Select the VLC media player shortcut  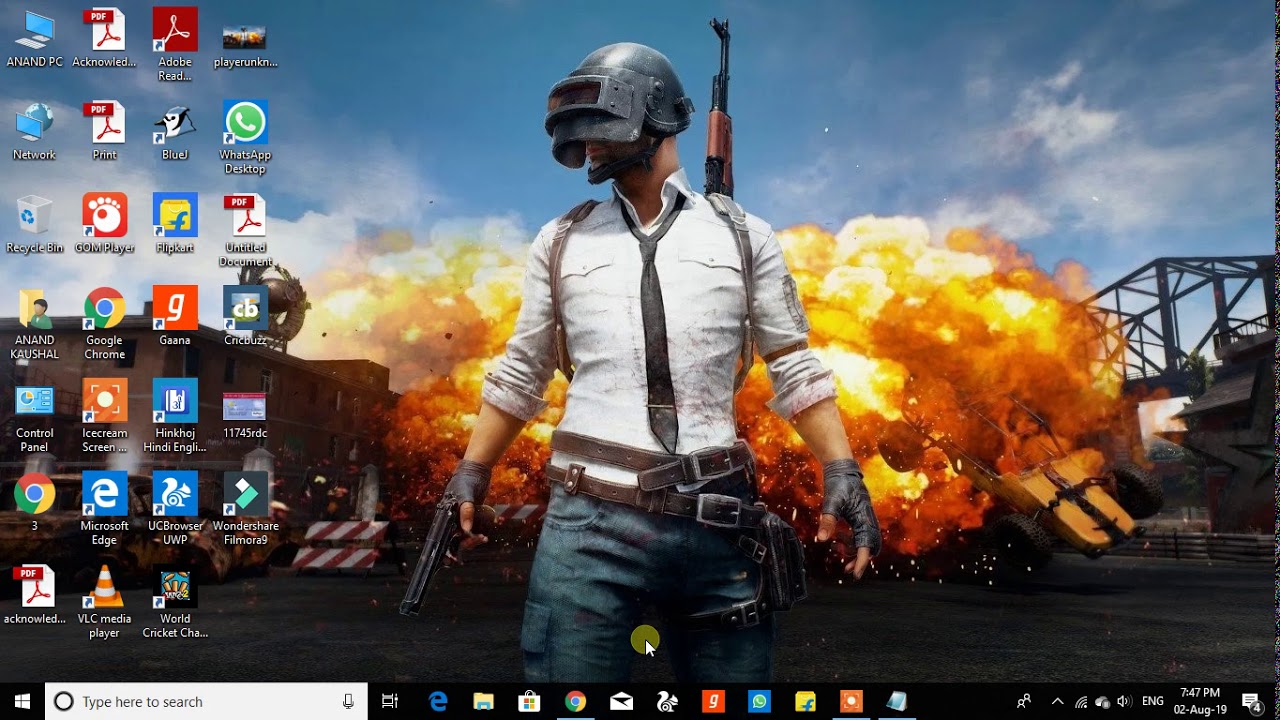[x=104, y=603]
